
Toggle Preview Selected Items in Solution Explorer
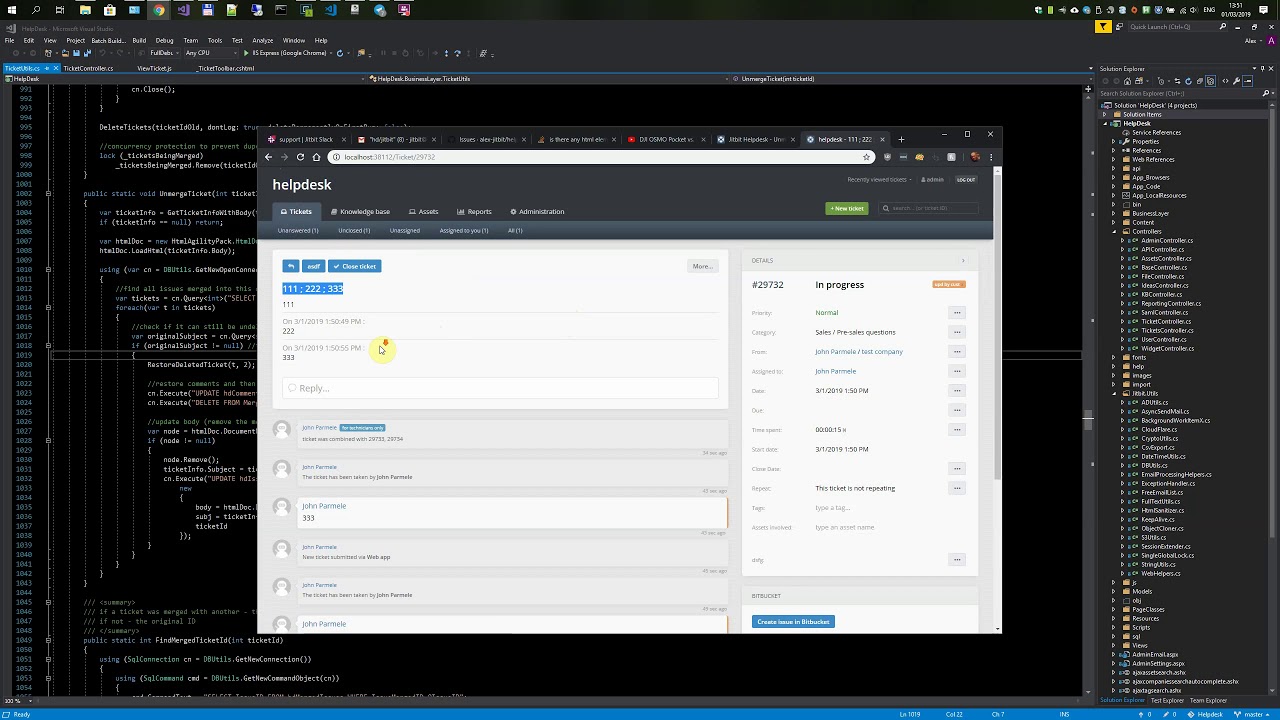[1247, 81]
